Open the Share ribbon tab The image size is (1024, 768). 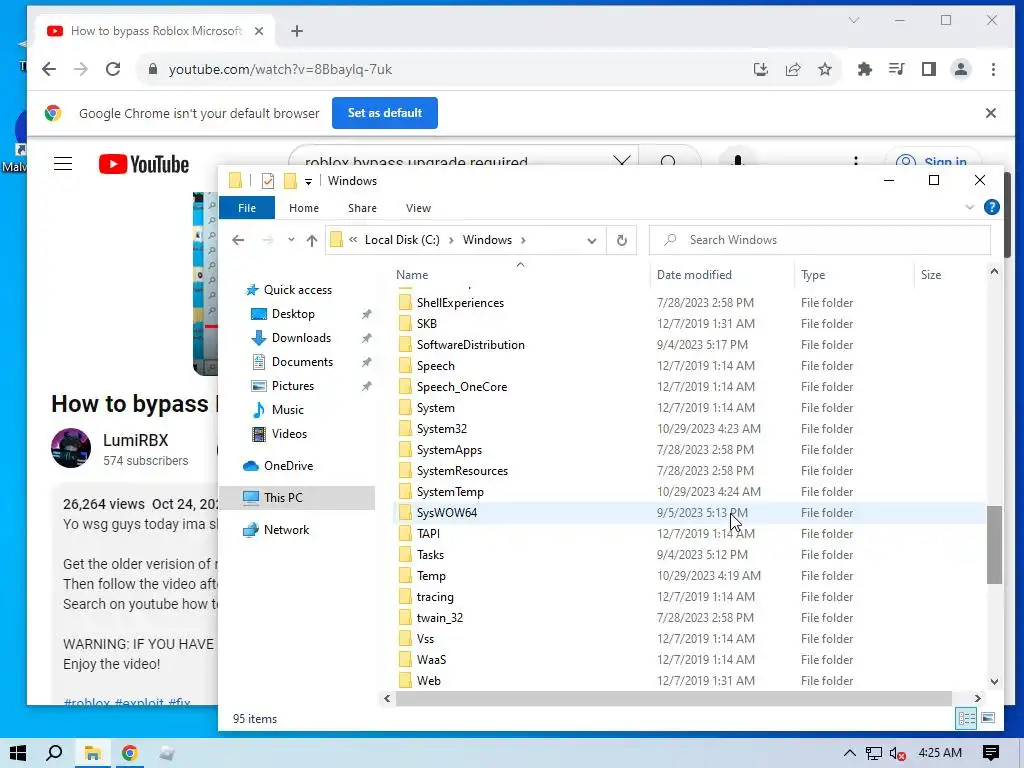click(362, 208)
